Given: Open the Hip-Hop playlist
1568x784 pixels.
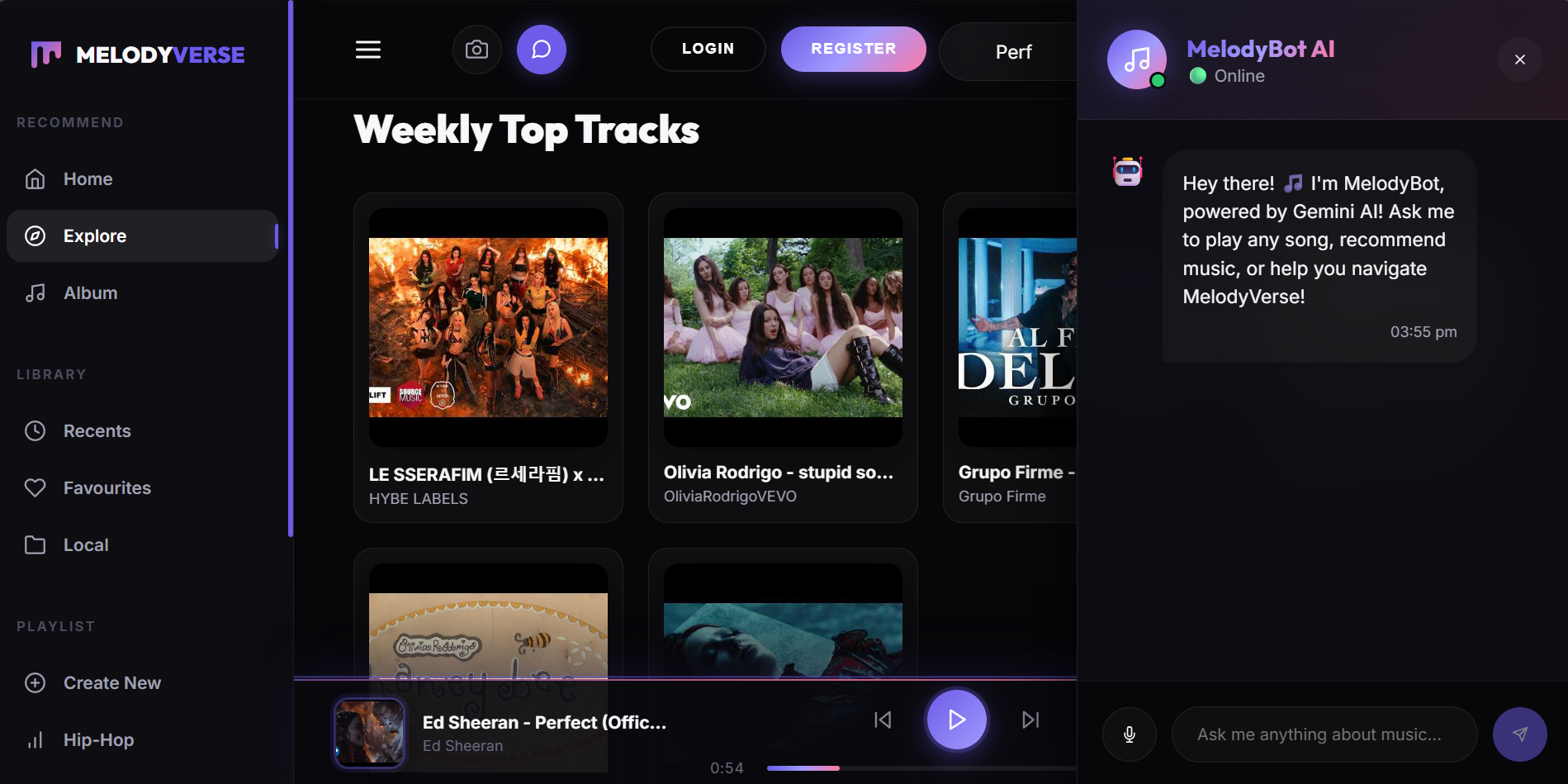Looking at the screenshot, I should click(x=142, y=740).
